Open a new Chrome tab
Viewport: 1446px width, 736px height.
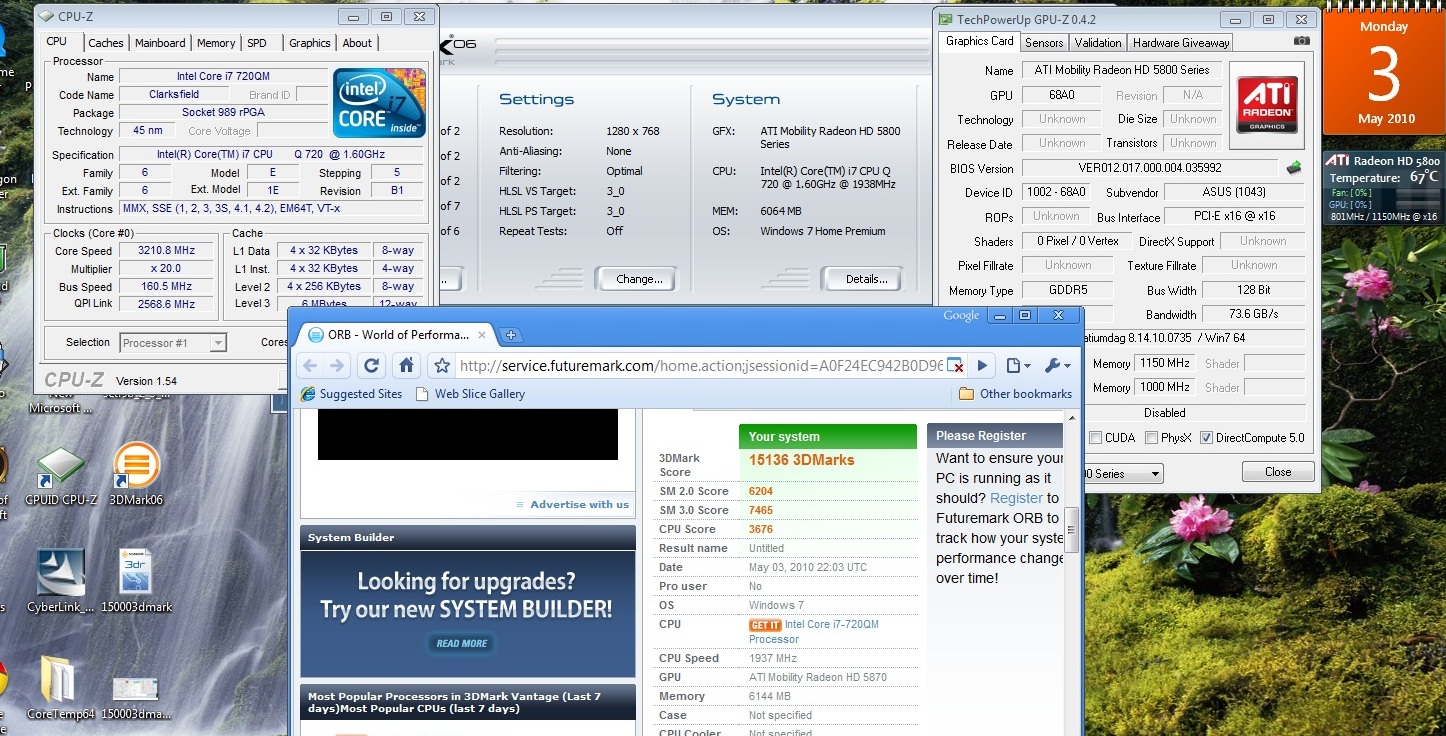tap(510, 335)
